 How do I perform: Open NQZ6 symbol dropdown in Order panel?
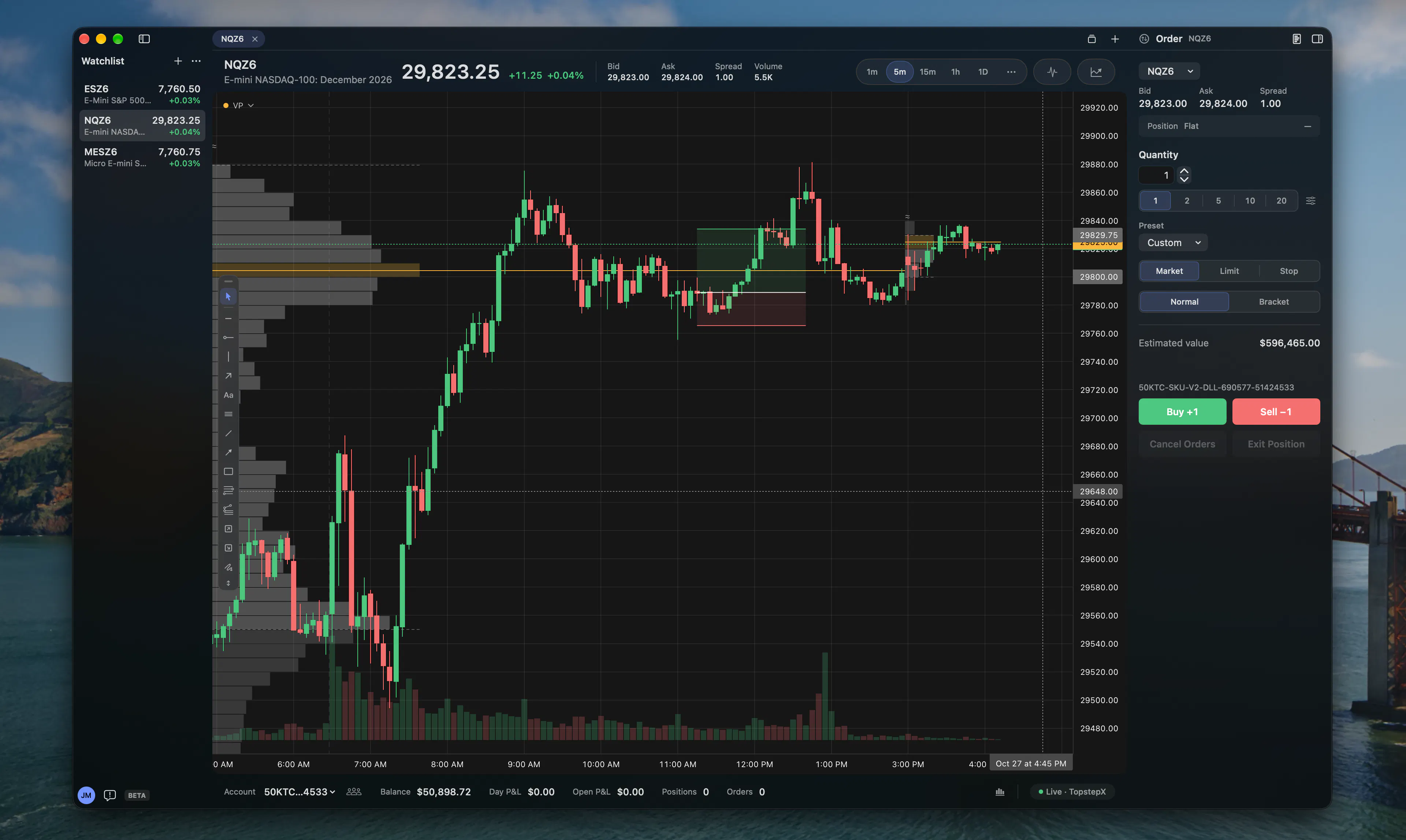point(1169,71)
